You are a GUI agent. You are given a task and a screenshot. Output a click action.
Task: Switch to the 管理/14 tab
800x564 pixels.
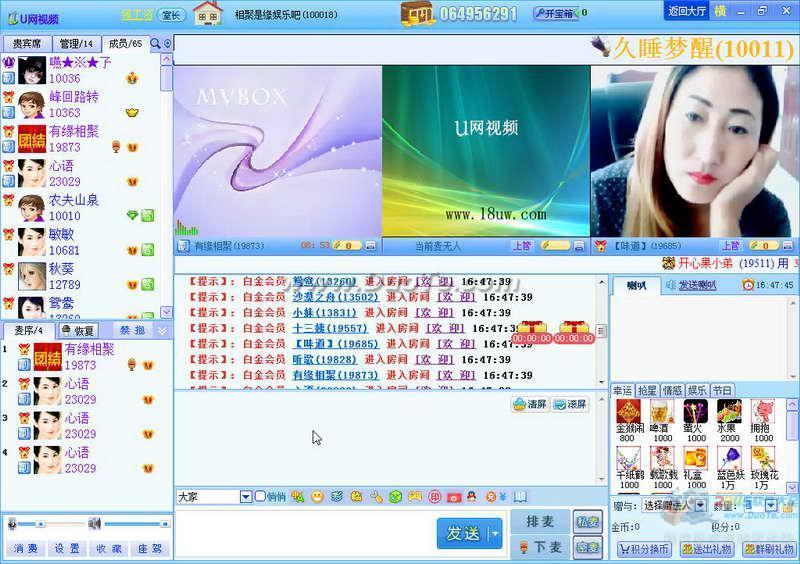[x=77, y=44]
